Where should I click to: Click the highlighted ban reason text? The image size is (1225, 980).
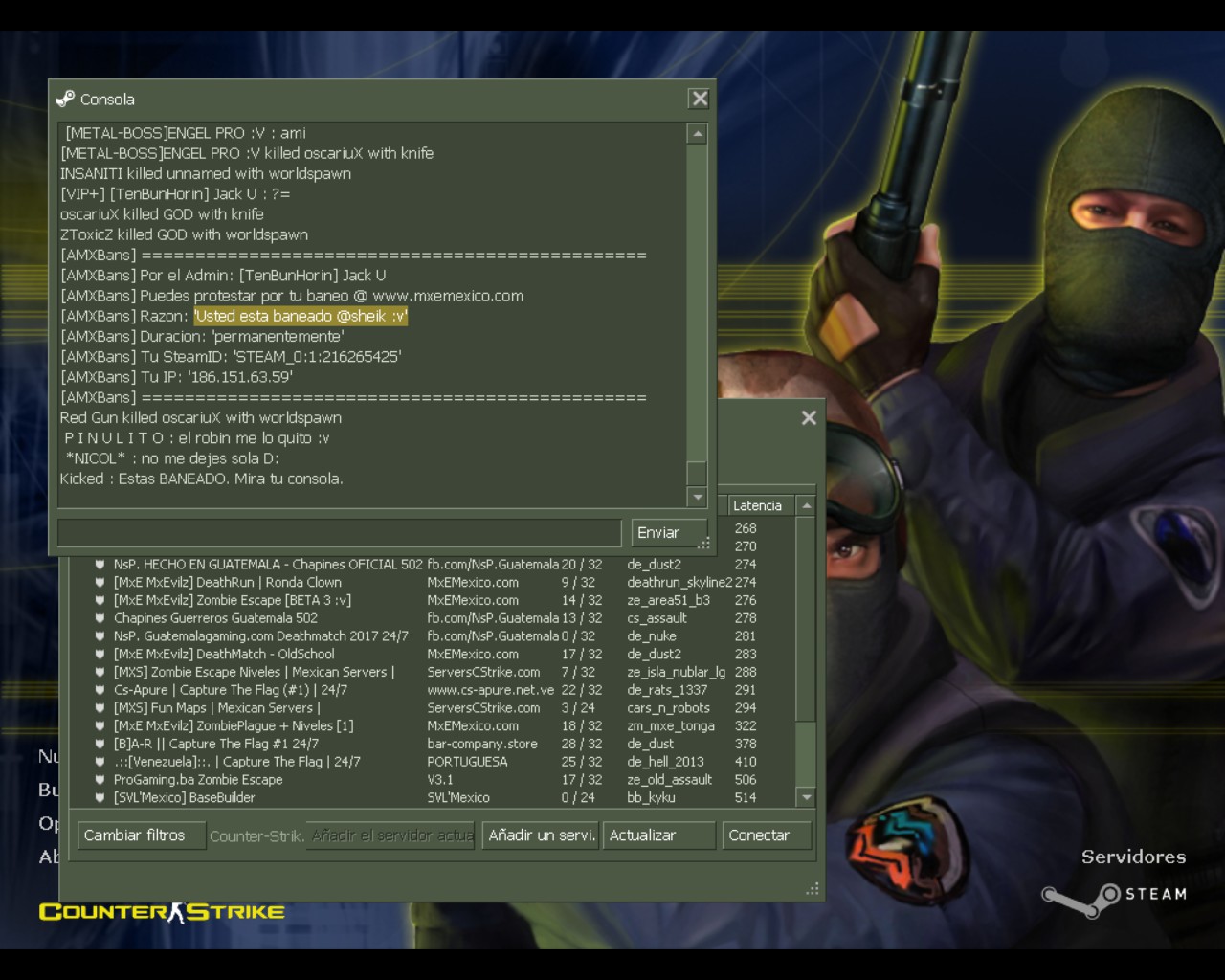click(x=301, y=316)
